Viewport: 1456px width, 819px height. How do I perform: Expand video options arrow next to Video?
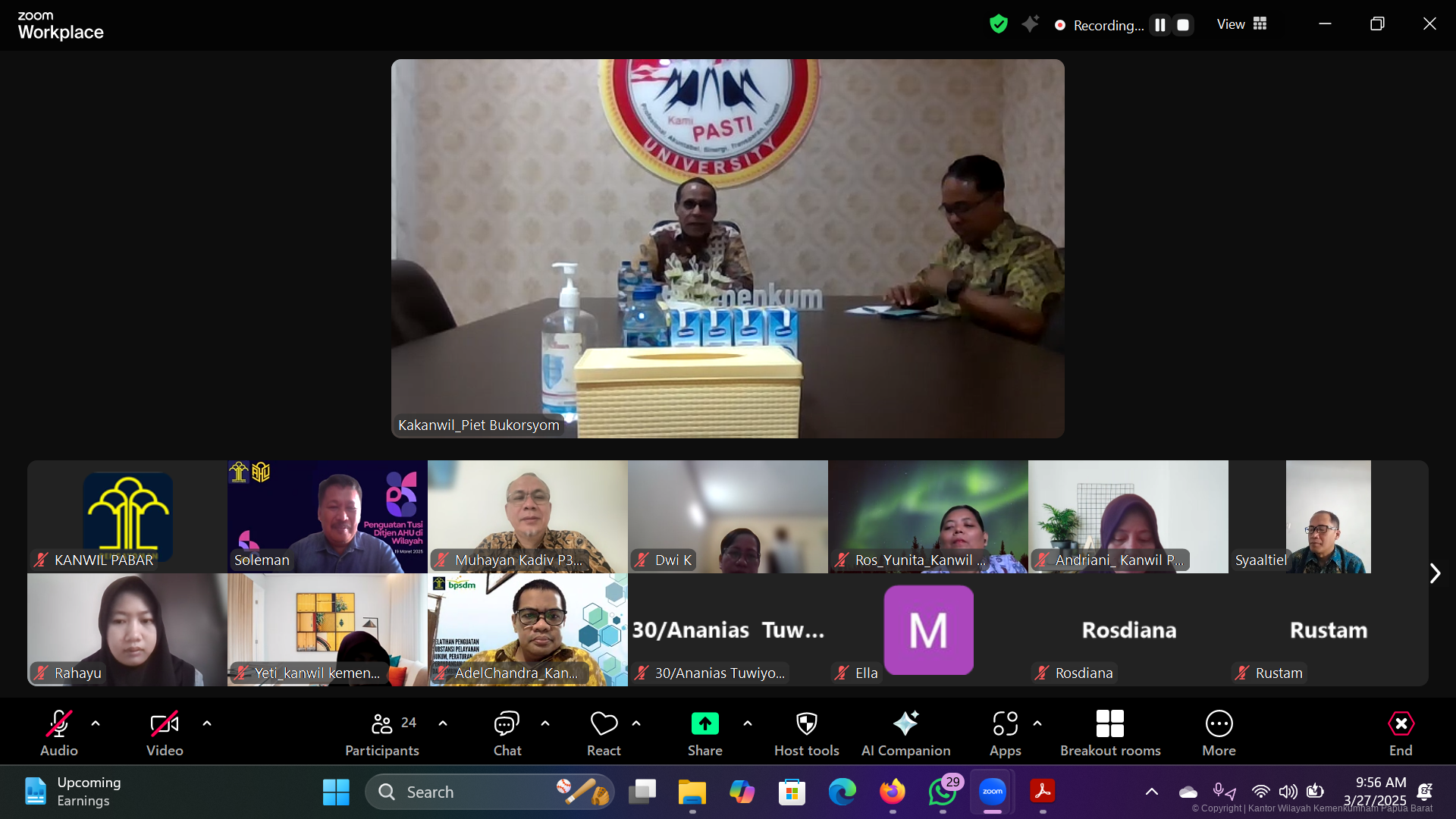pos(207,723)
